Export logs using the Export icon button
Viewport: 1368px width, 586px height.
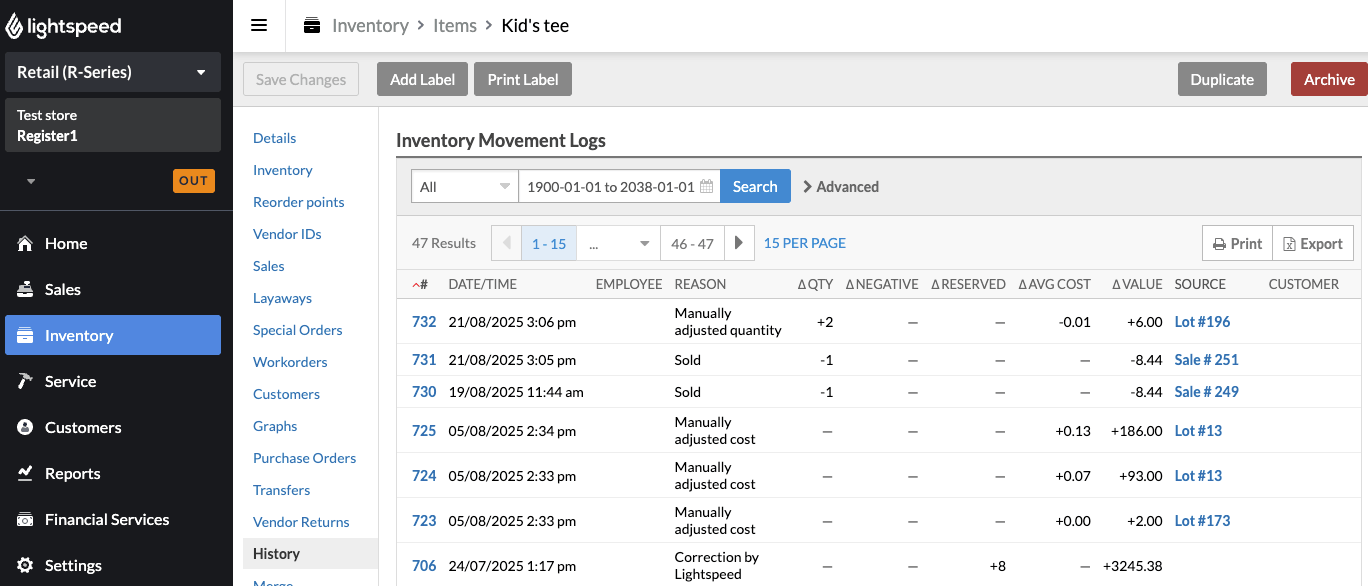click(1313, 243)
